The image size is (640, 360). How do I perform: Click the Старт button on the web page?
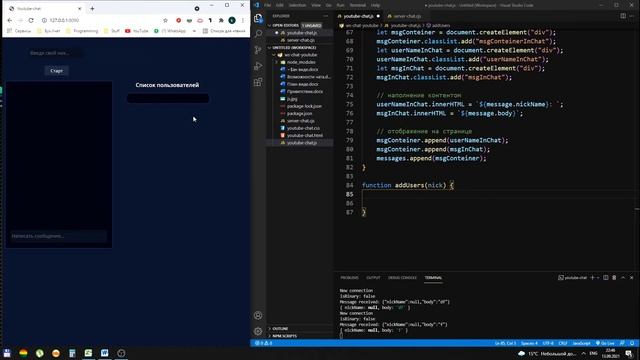point(56,71)
